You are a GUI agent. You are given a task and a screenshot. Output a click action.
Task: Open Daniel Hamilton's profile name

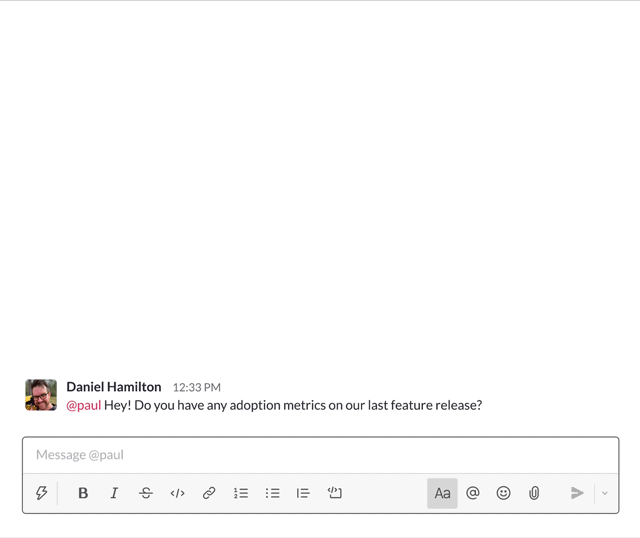pyautogui.click(x=113, y=387)
